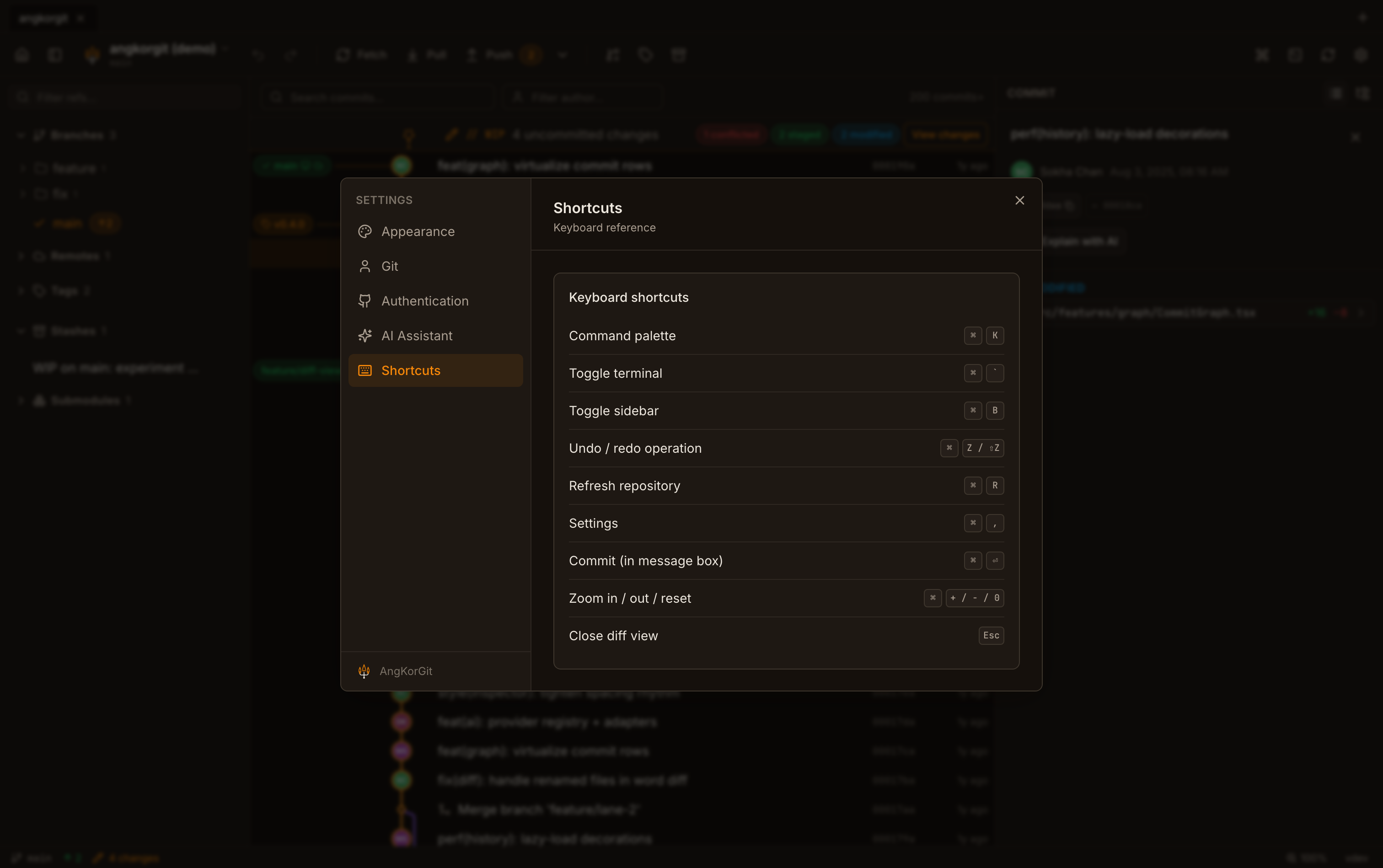The width and height of the screenshot is (1383, 868).
Task: Click the command key cap in Command palette row
Action: click(x=973, y=335)
